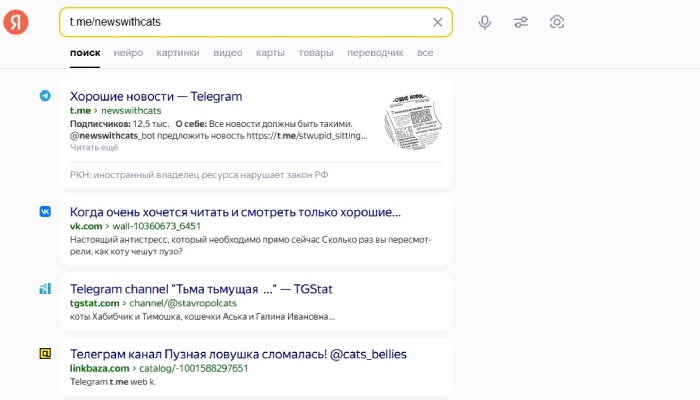Click VK favicon beside second result

[45, 212]
